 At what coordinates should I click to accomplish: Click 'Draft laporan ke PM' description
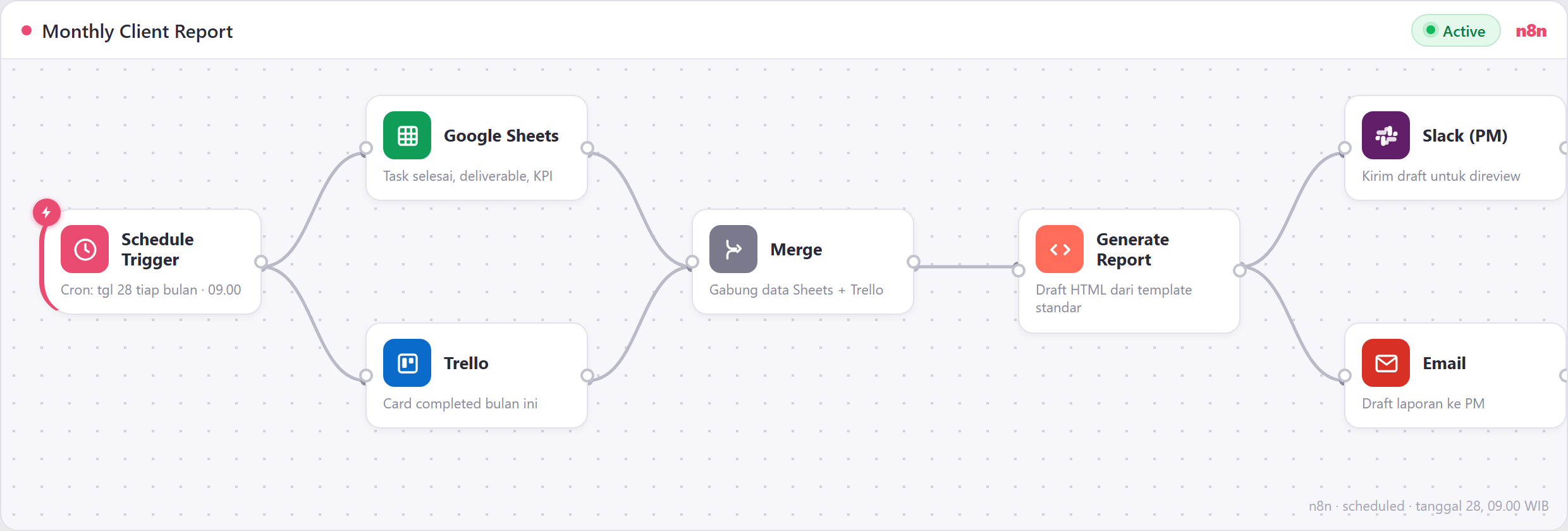1423,403
